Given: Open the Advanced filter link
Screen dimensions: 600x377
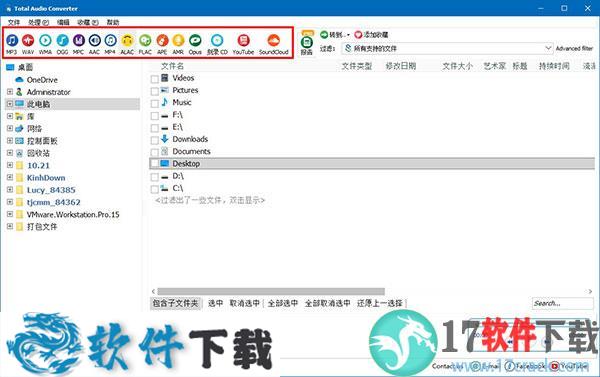Looking at the screenshot, I should tap(574, 49).
